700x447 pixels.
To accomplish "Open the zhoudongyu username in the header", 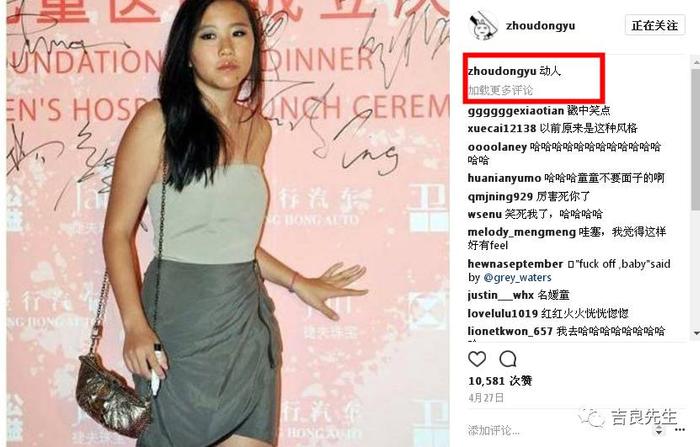I will pyautogui.click(x=540, y=26).
